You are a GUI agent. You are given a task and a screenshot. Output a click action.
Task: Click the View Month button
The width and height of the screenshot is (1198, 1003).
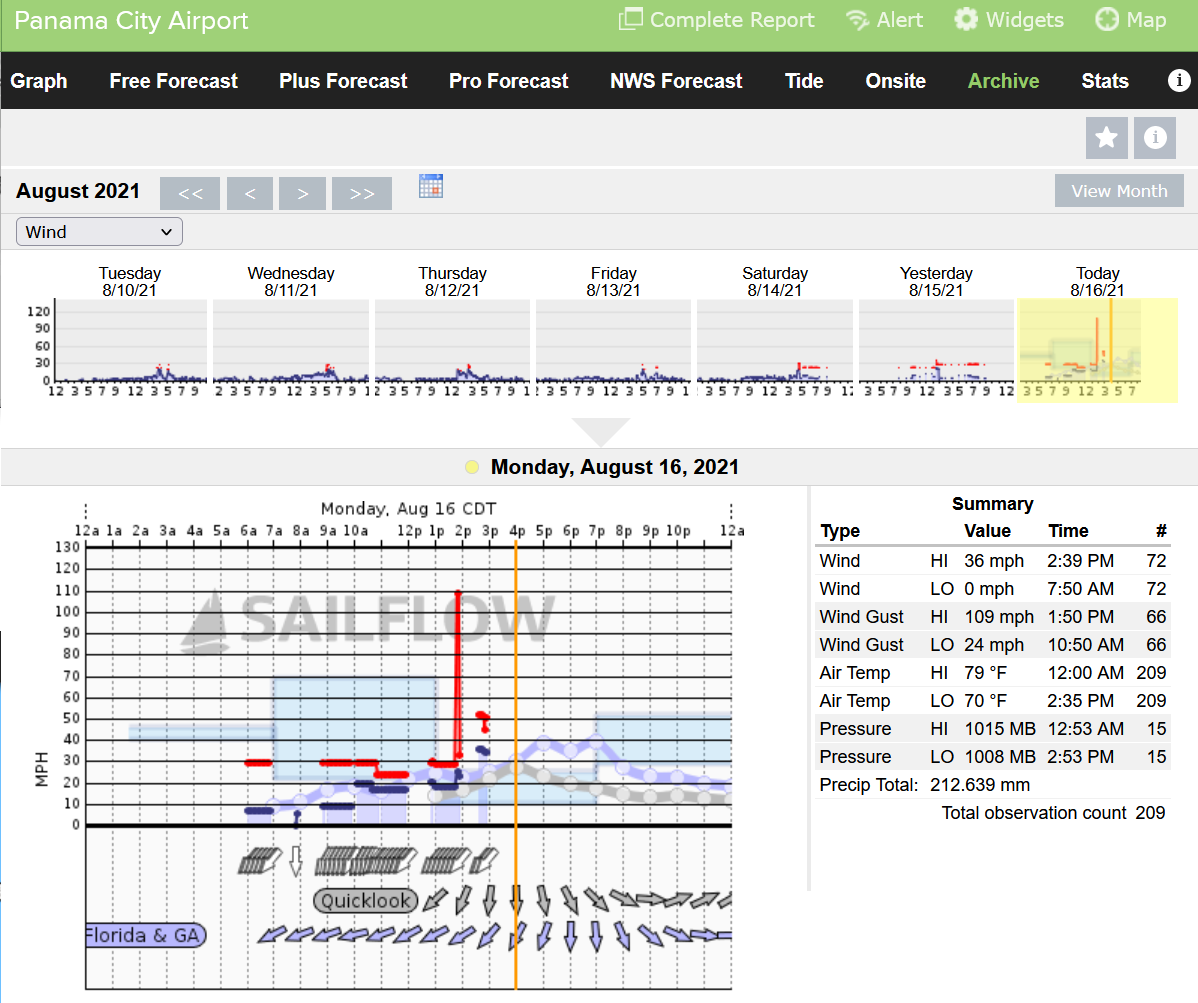coord(1119,191)
